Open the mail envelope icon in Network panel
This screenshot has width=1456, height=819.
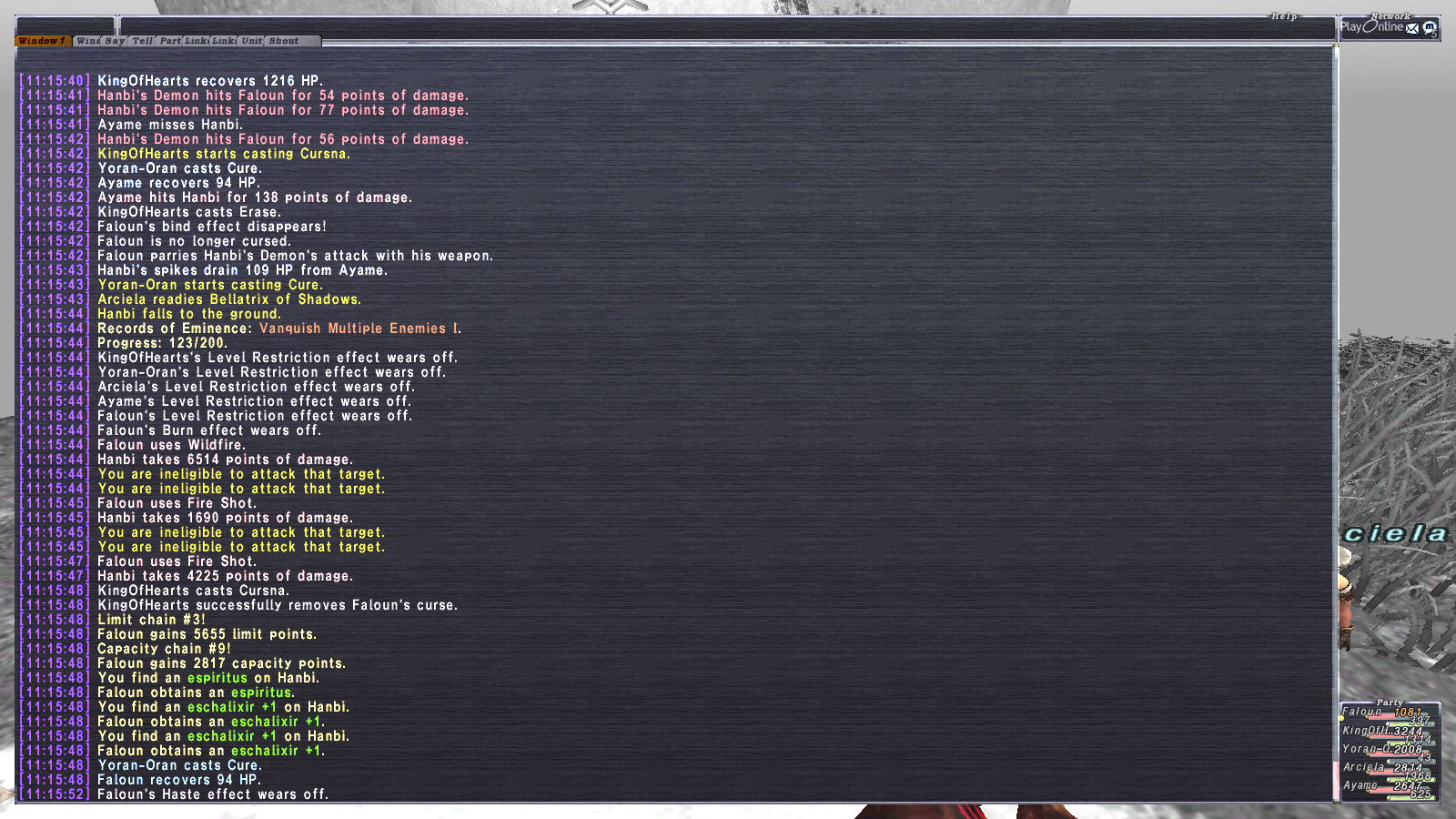tap(1411, 28)
